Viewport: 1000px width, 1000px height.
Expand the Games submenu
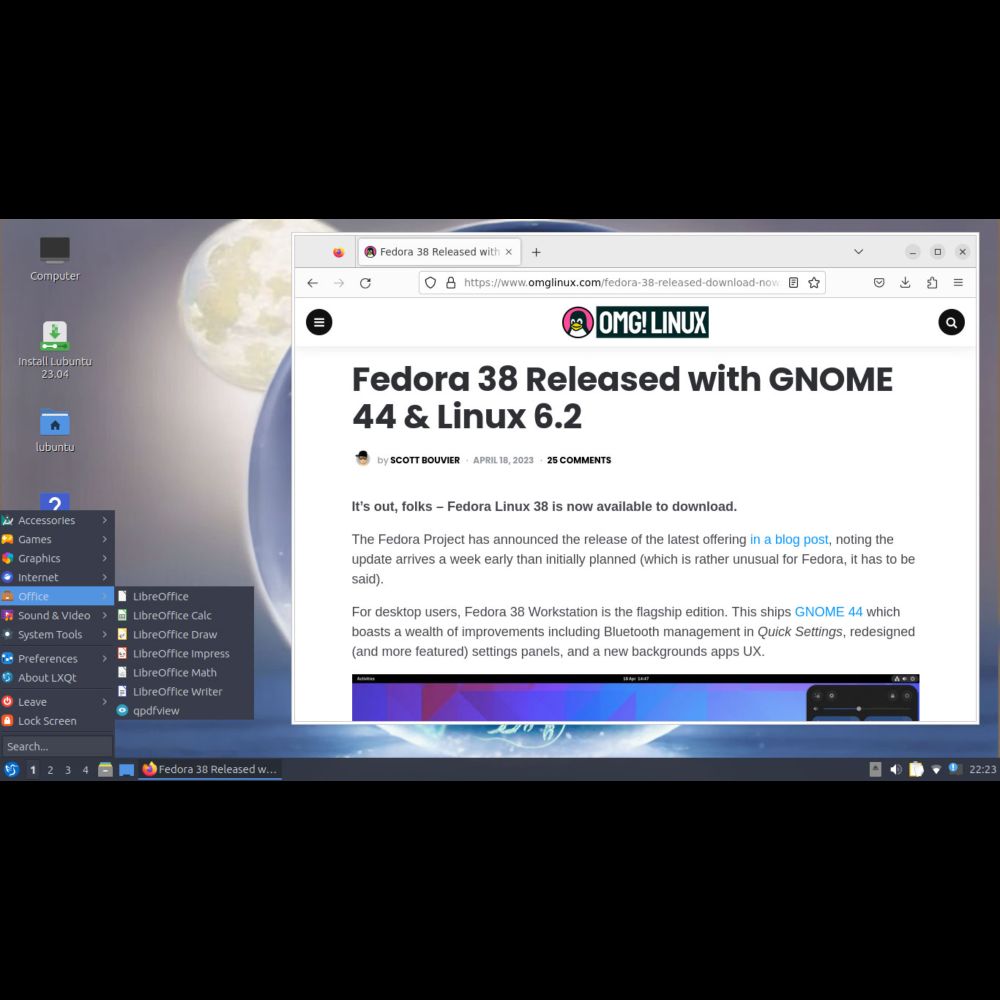pyautogui.click(x=57, y=540)
